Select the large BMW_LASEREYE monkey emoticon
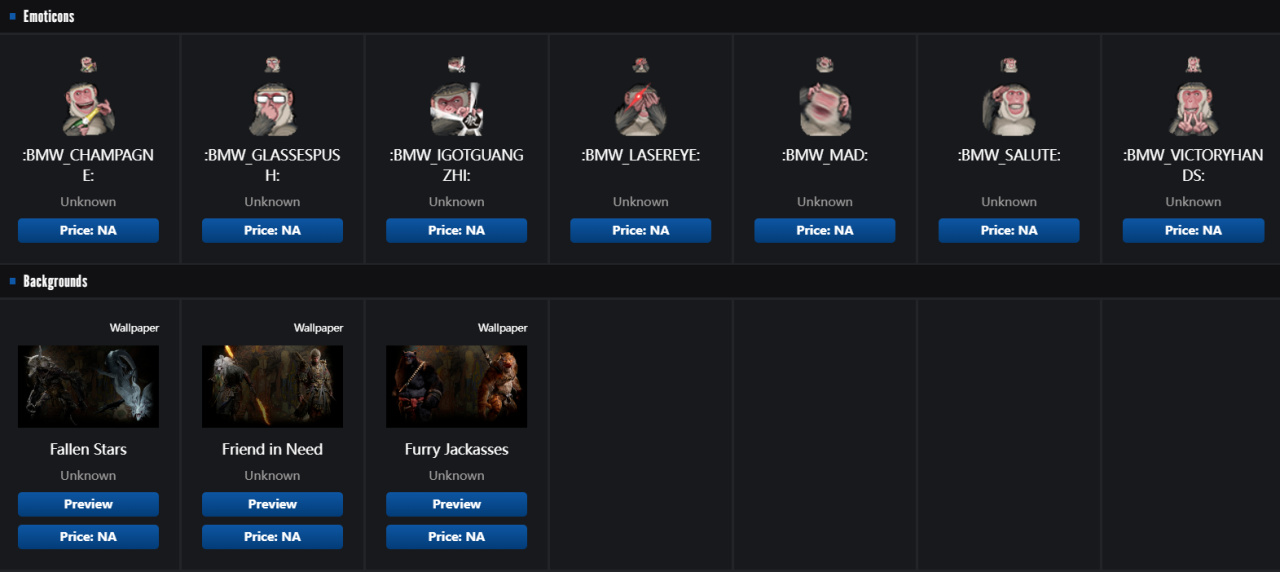Screen dimensions: 1280x572 [x=641, y=109]
